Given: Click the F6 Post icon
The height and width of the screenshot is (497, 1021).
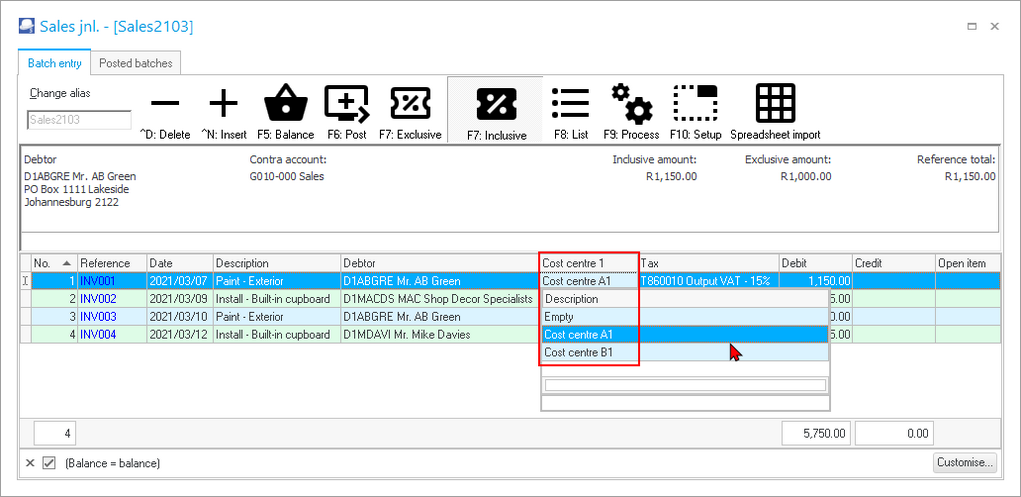Looking at the screenshot, I should (346, 104).
